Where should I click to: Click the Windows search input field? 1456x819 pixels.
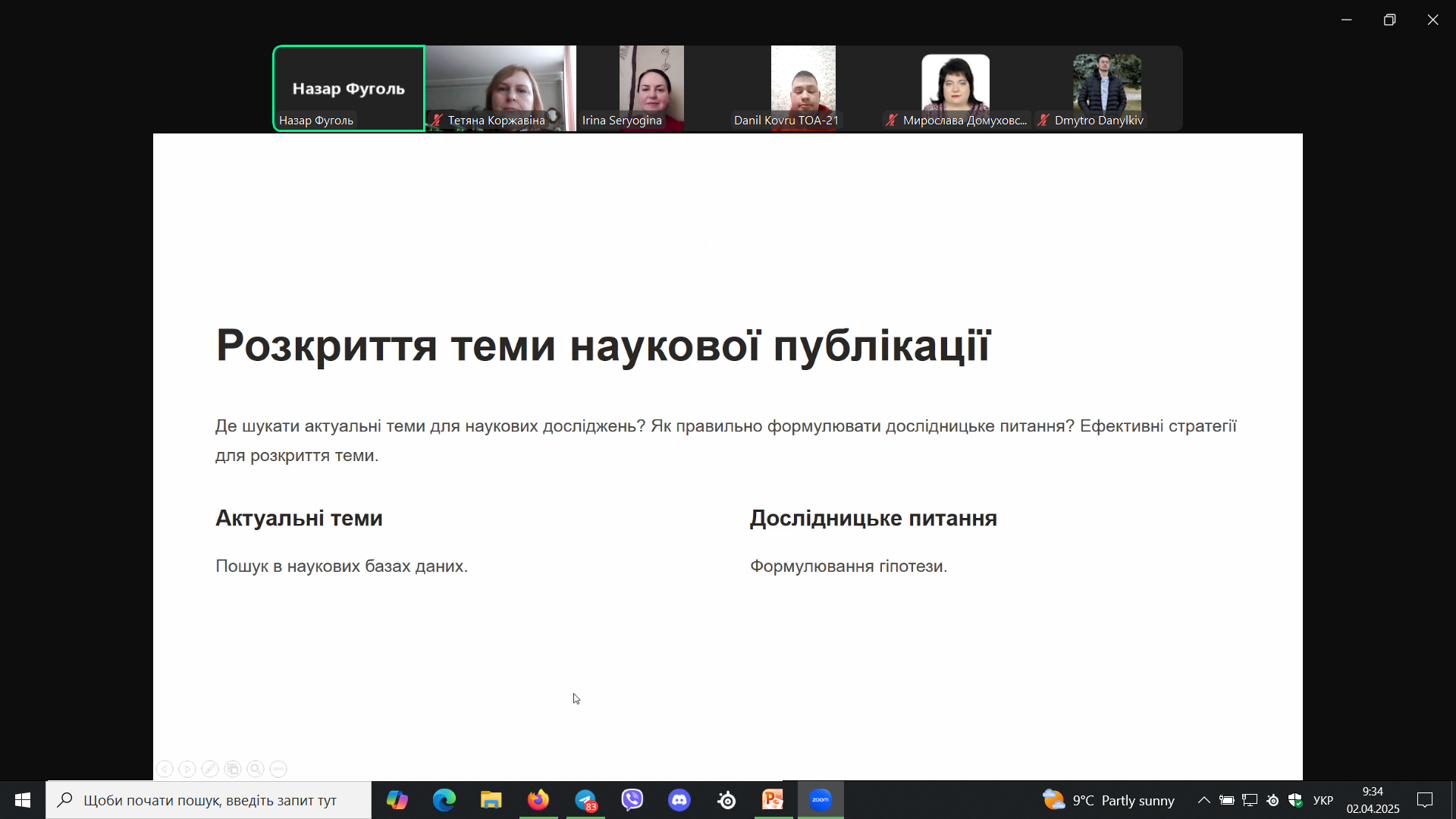(210, 800)
